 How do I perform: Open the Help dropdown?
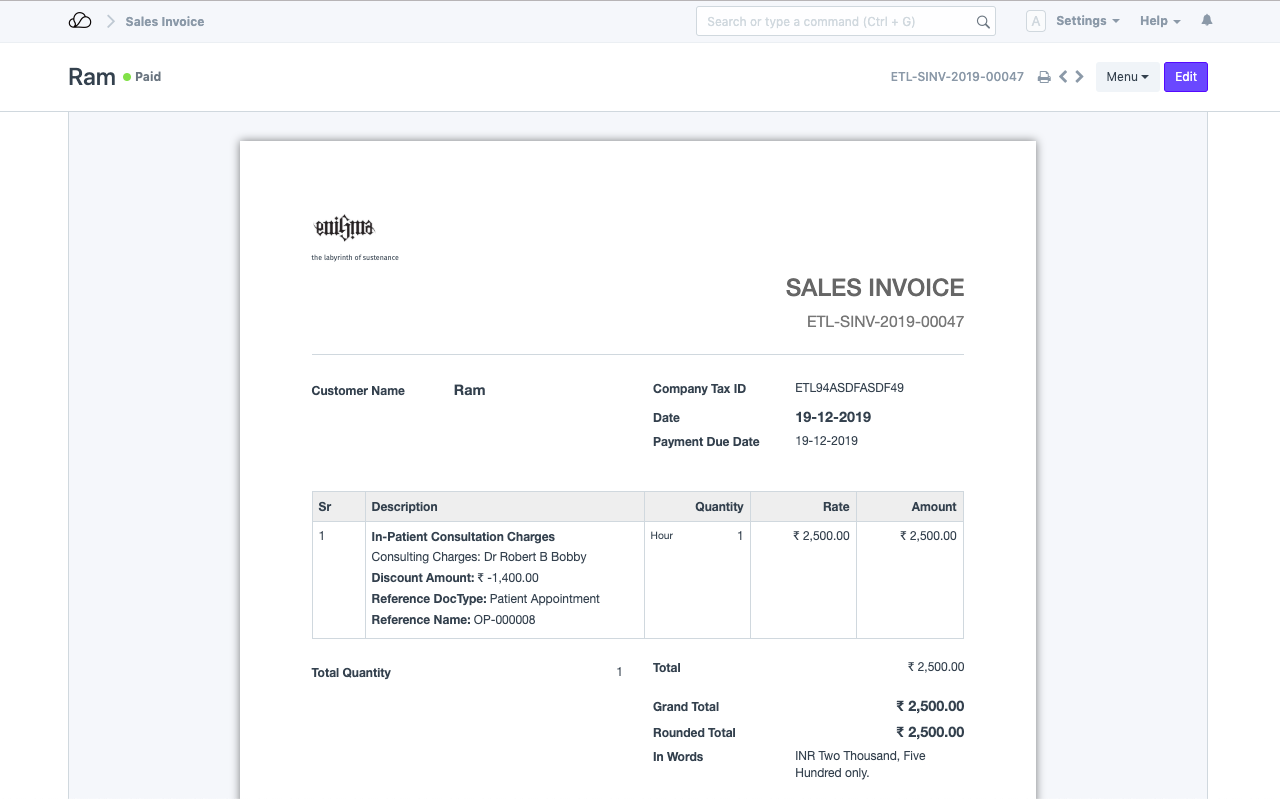pyautogui.click(x=1158, y=20)
